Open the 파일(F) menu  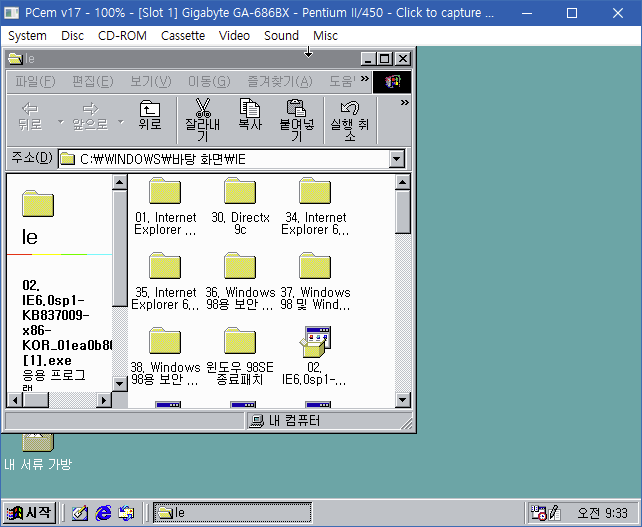click(x=35, y=81)
